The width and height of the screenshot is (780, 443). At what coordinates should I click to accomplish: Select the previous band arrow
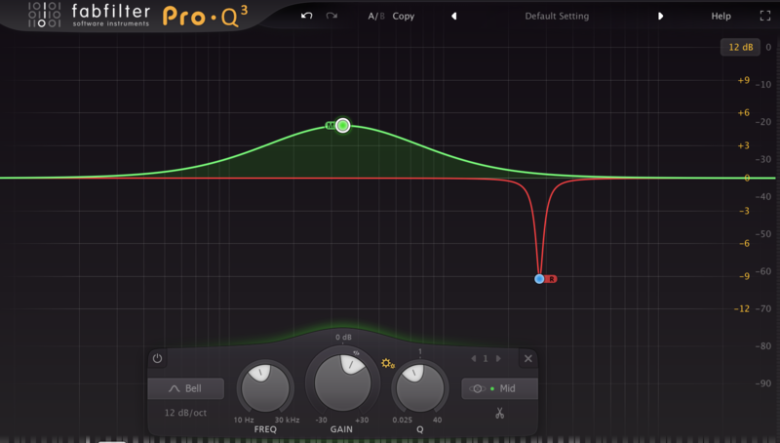click(474, 358)
